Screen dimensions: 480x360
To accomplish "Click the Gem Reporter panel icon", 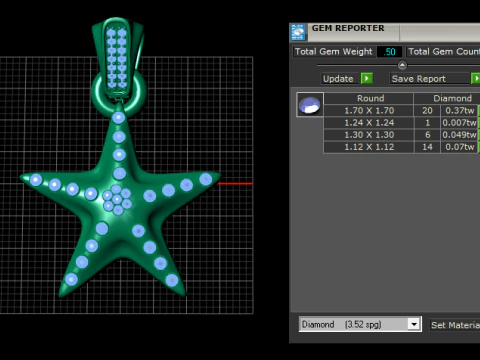I will pos(298,32).
